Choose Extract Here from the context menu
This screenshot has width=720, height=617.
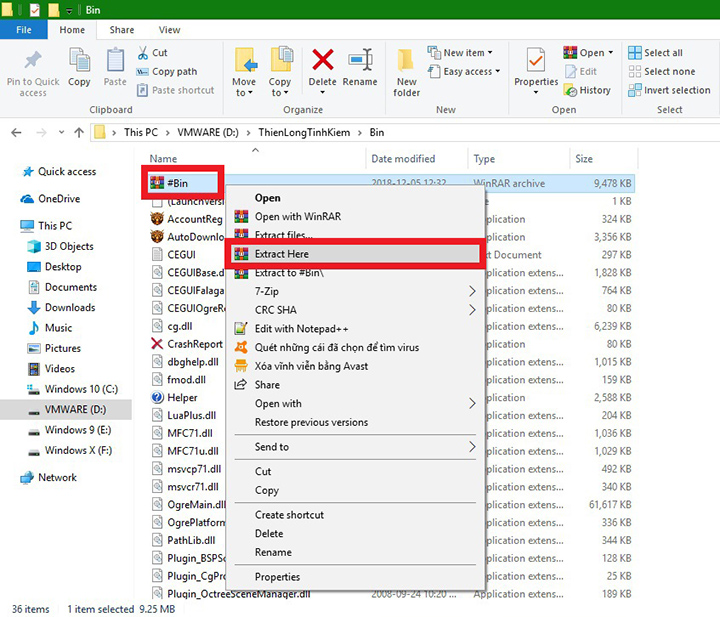click(281, 254)
